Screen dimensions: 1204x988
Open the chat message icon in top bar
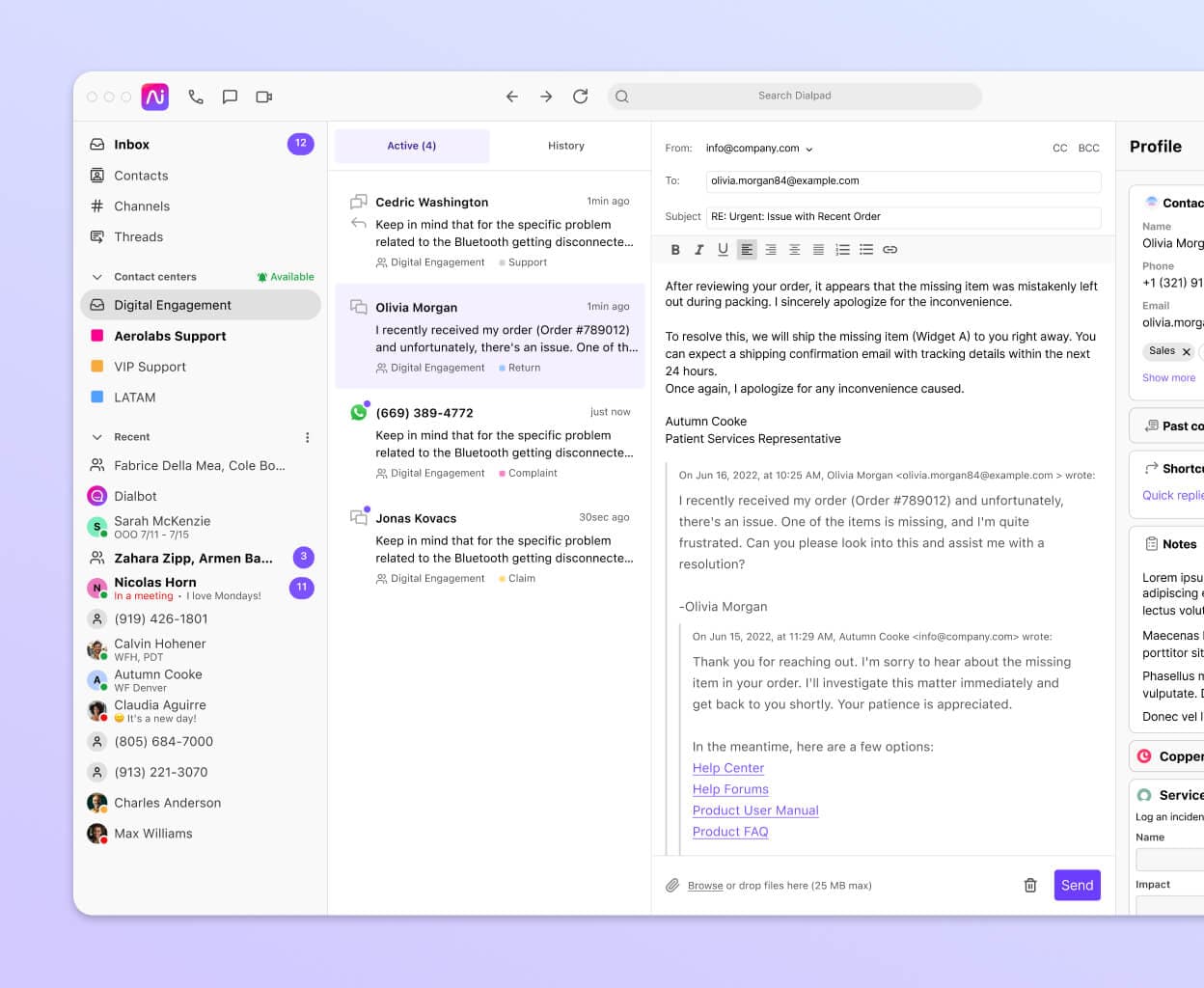point(230,96)
